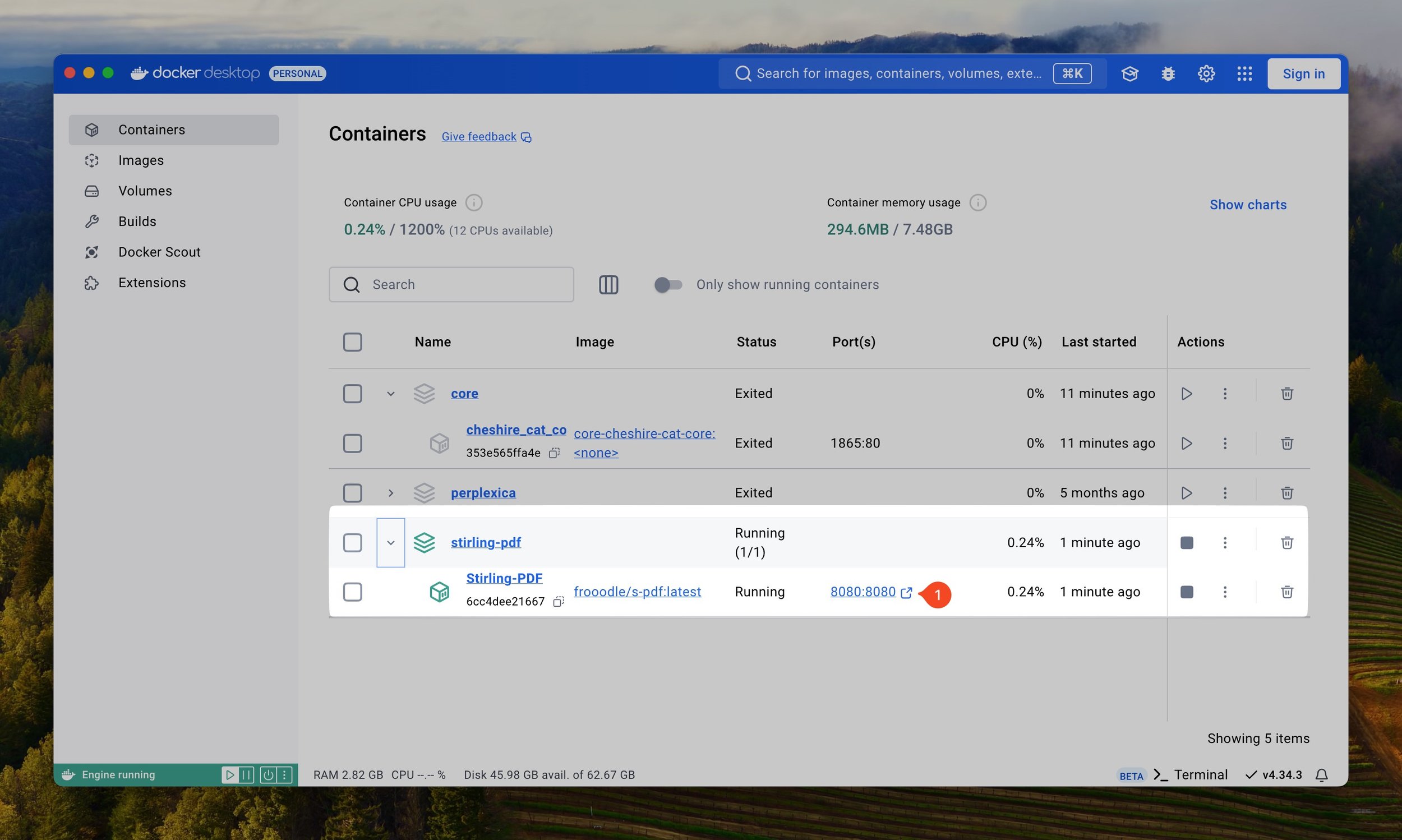1402x840 pixels.
Task: Select the cheshire_cat_core row checkbox
Action: (352, 443)
